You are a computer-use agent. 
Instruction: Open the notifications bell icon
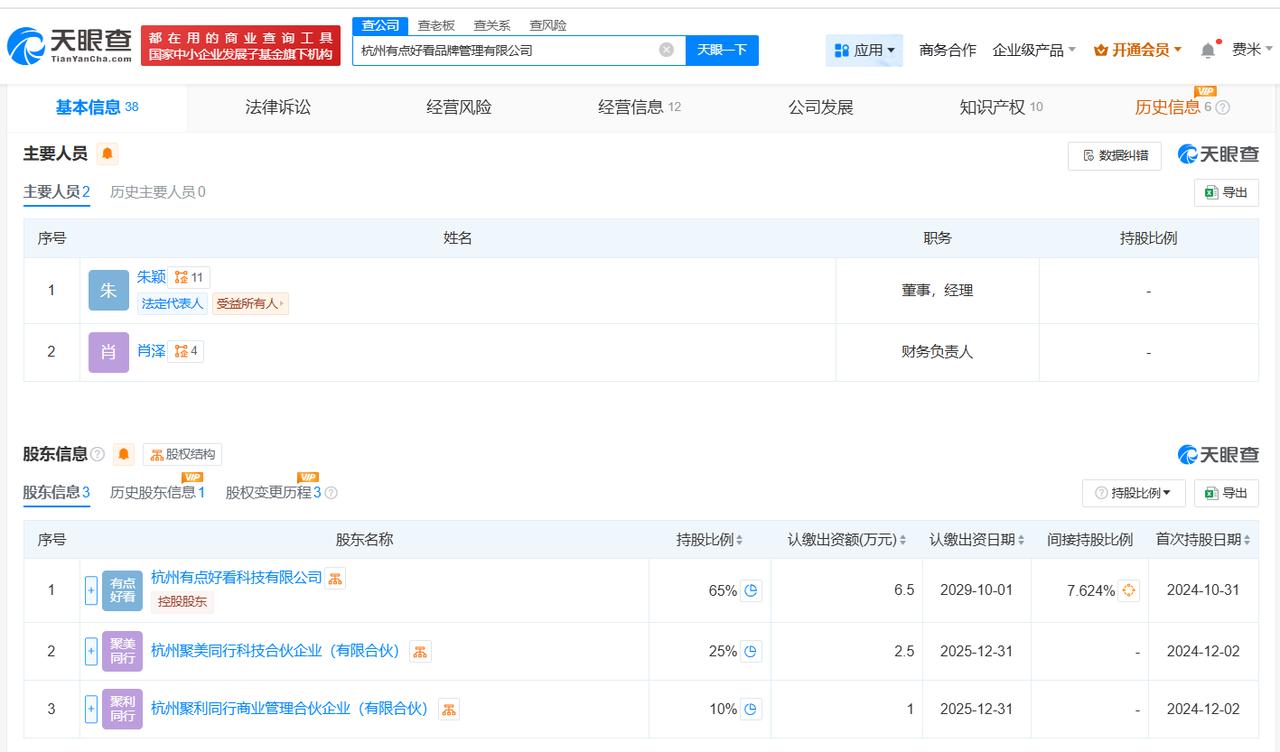click(1208, 50)
